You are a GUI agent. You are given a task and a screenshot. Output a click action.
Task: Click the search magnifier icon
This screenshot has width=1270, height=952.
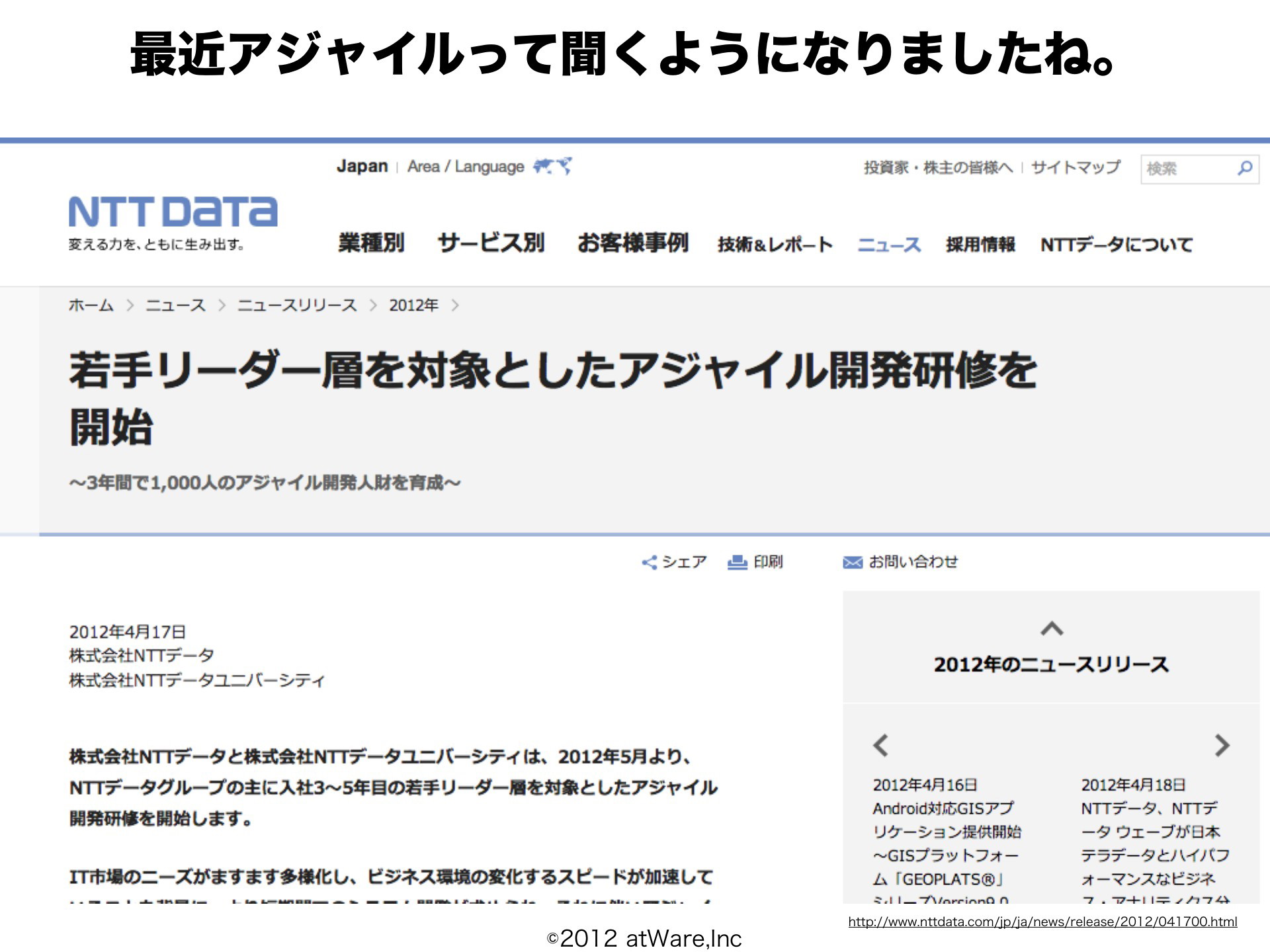pos(1244,168)
